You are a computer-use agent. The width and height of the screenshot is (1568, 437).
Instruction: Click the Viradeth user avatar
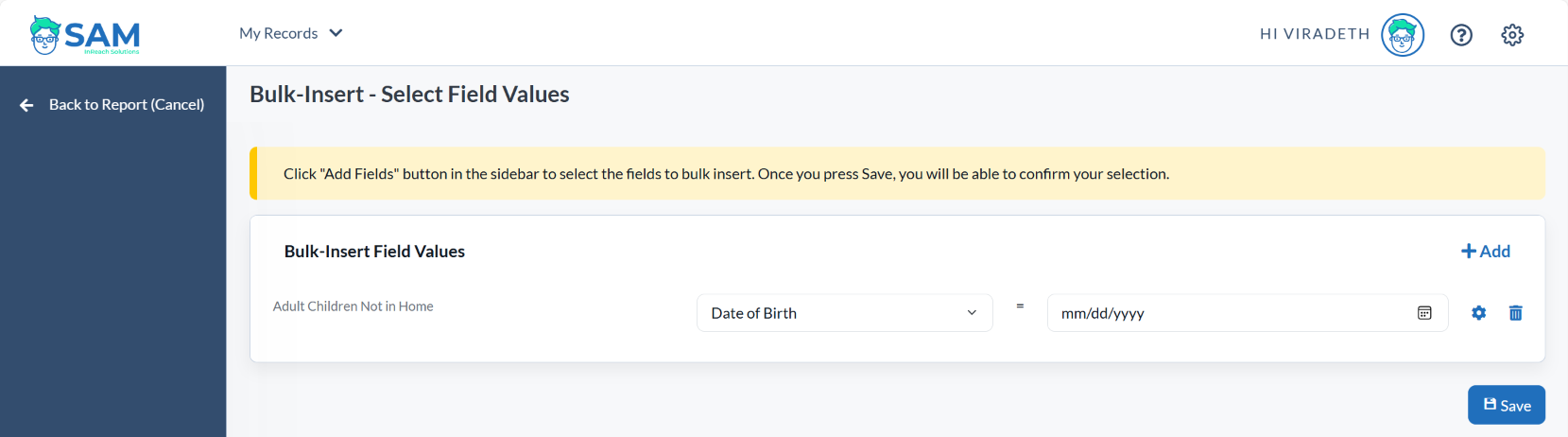pyautogui.click(x=1403, y=35)
